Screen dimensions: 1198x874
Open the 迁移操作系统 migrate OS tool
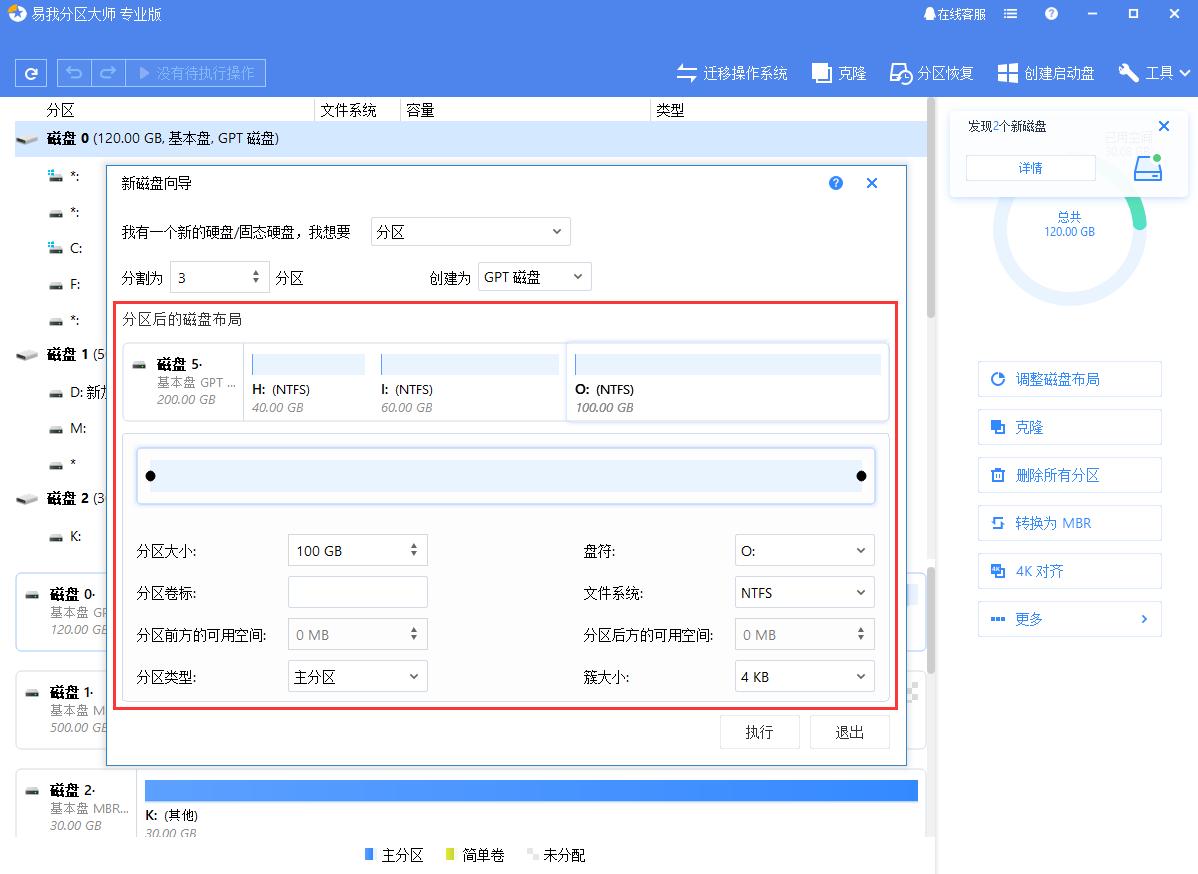point(733,72)
